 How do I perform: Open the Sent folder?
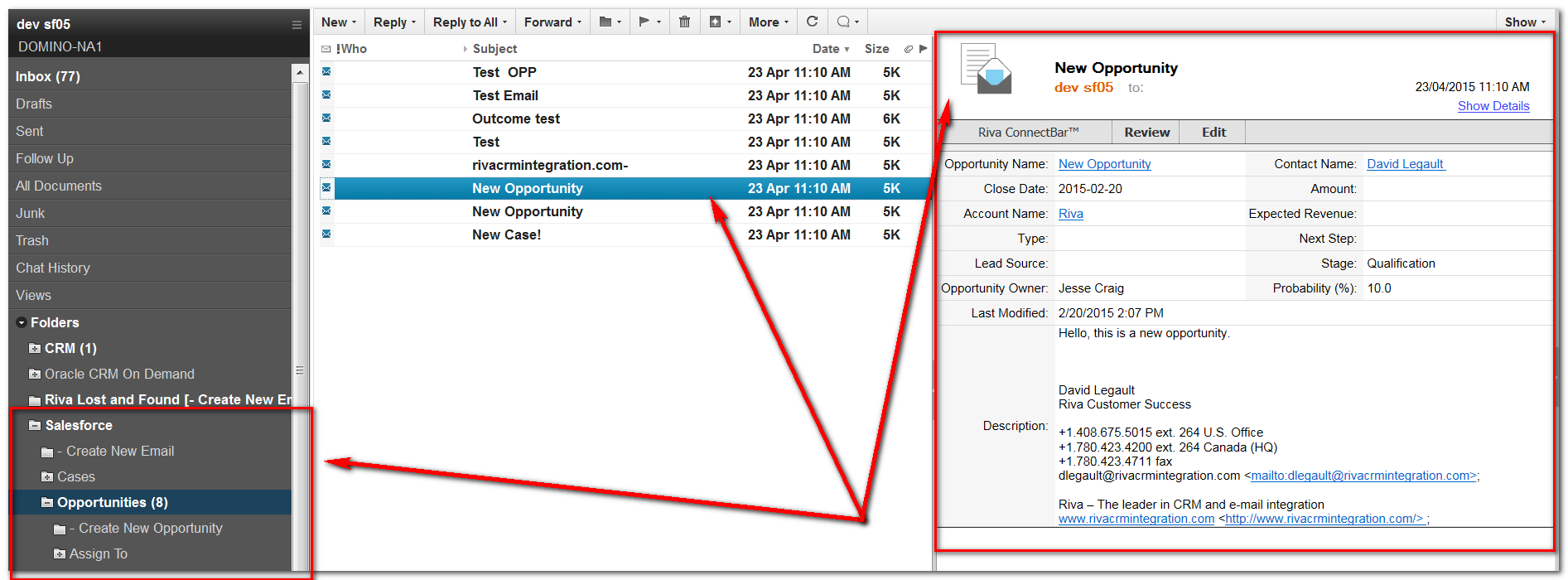(x=150, y=131)
